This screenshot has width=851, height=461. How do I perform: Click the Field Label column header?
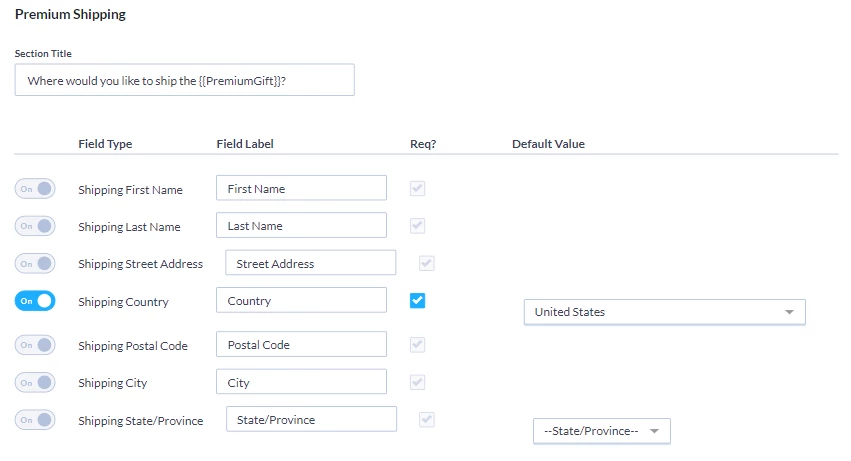(245, 144)
